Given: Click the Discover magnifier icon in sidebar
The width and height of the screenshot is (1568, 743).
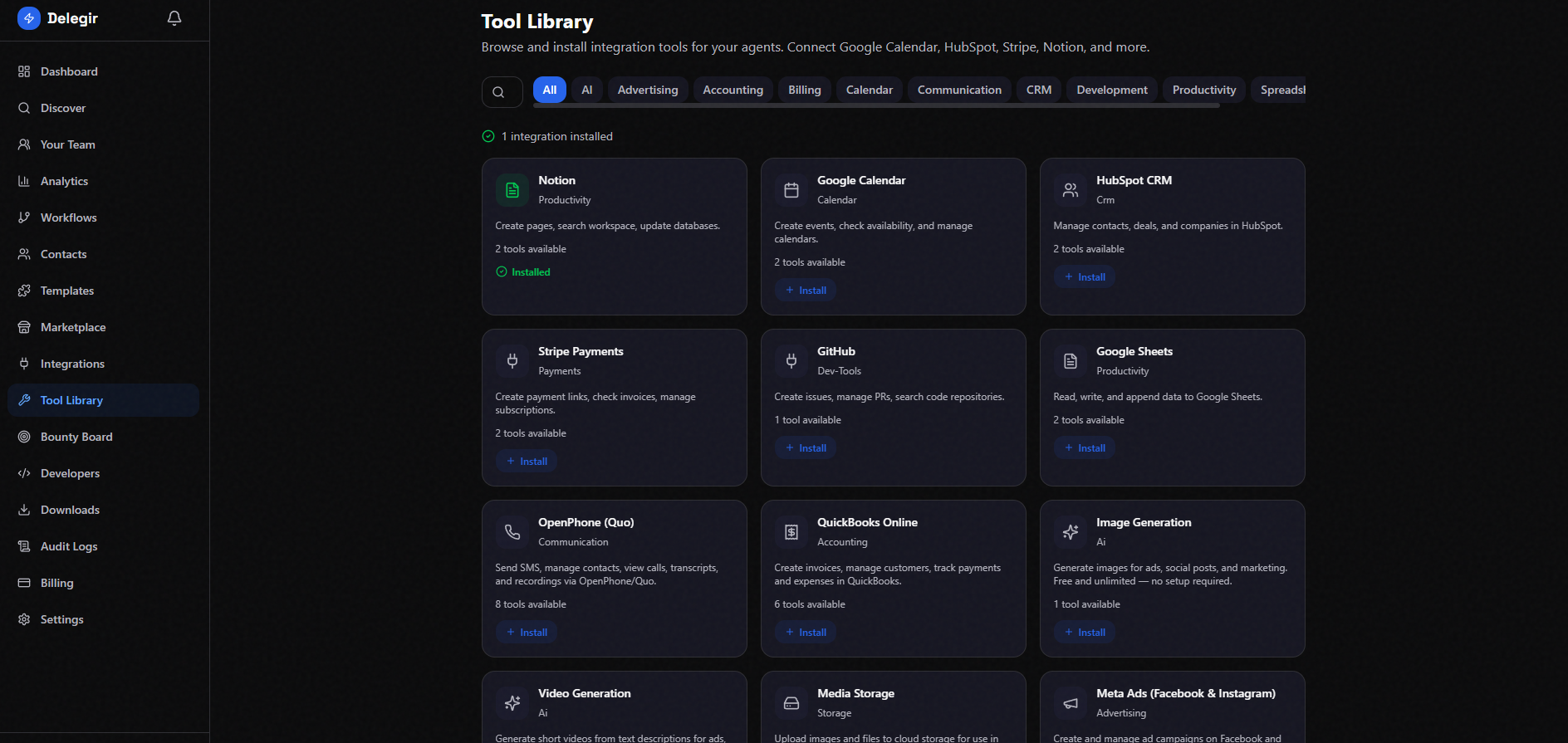Looking at the screenshot, I should point(24,108).
